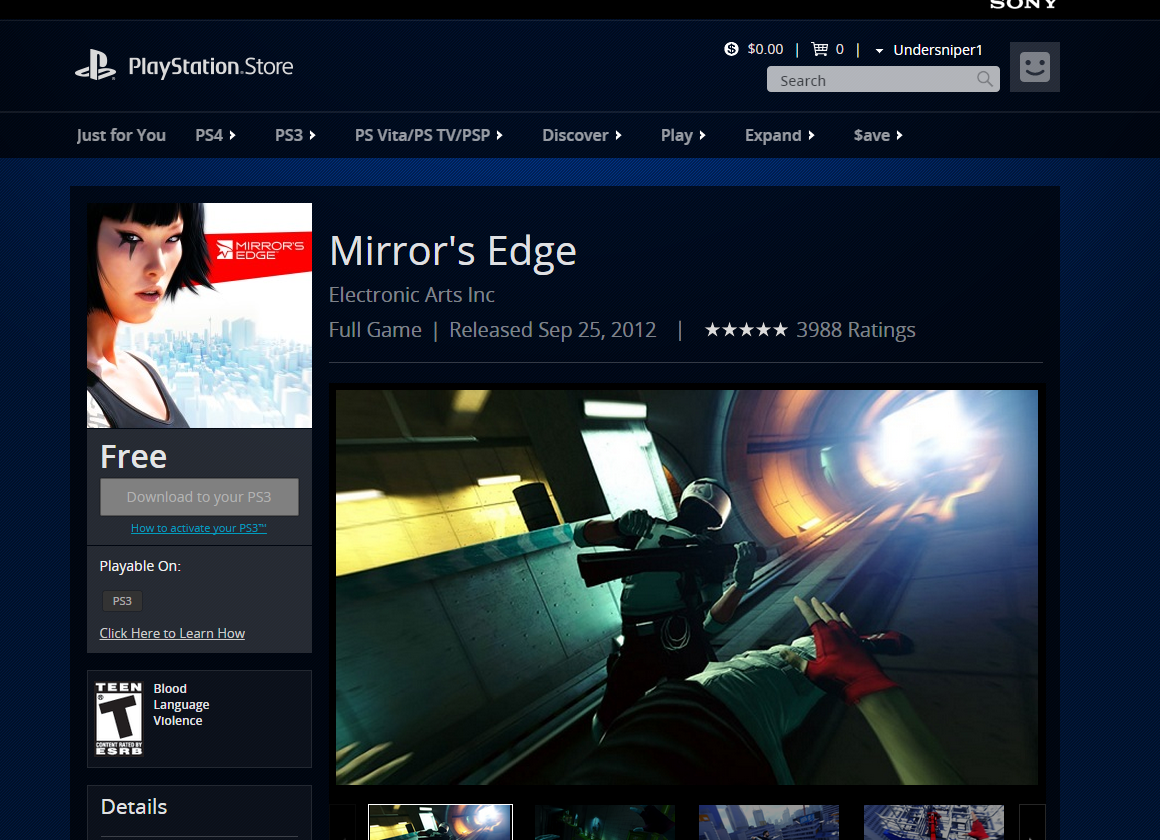This screenshot has height=840, width=1160.
Task: Click the Mirror's Edge title heading
Action: pyautogui.click(x=453, y=251)
